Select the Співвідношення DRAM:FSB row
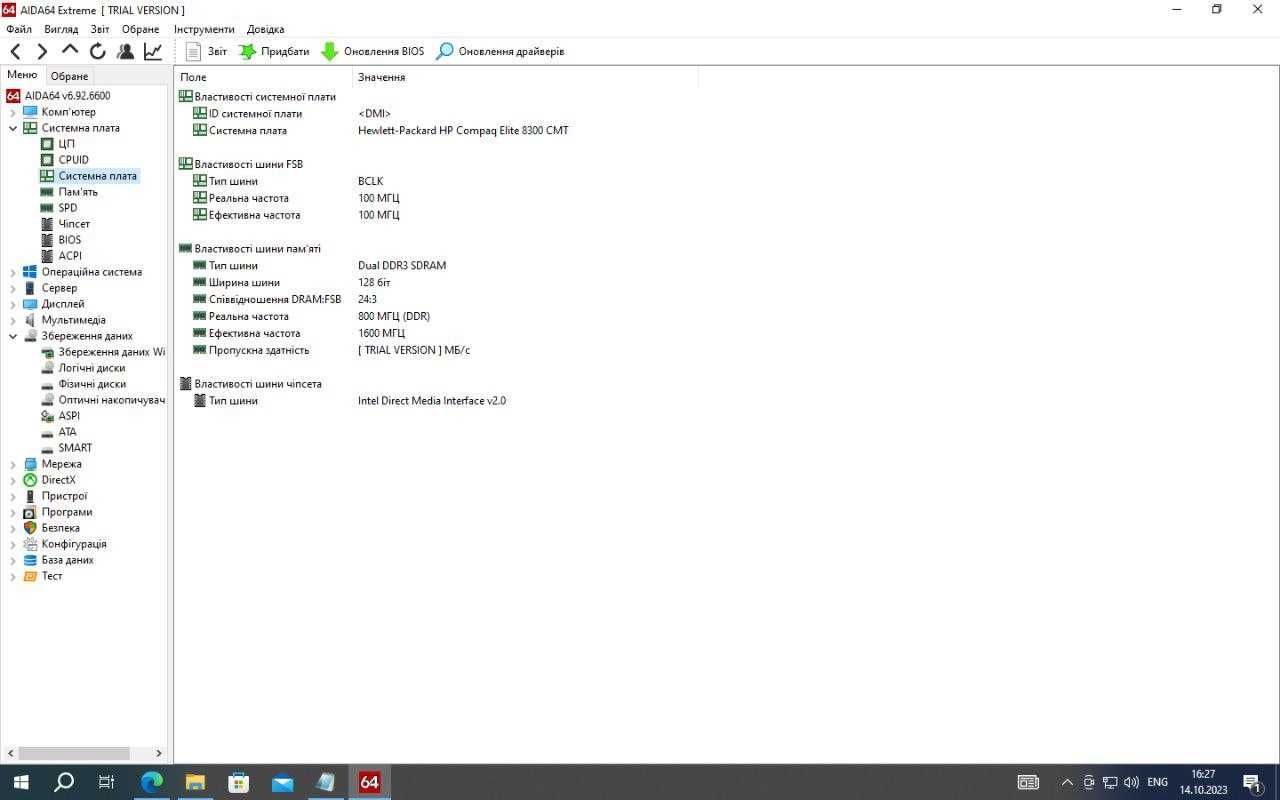This screenshot has height=800, width=1280. [437, 299]
